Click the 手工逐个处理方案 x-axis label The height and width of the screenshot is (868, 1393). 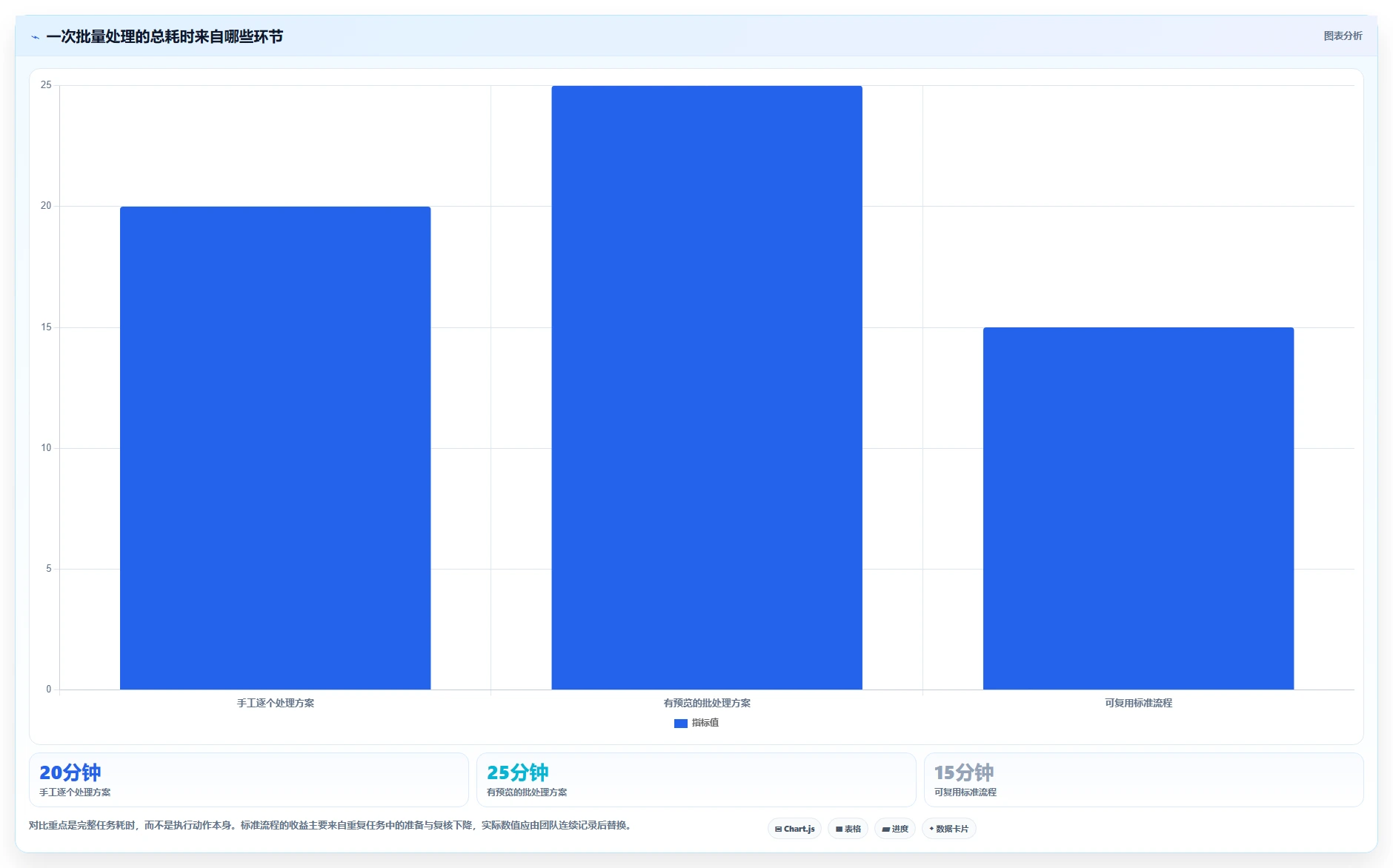coord(276,703)
